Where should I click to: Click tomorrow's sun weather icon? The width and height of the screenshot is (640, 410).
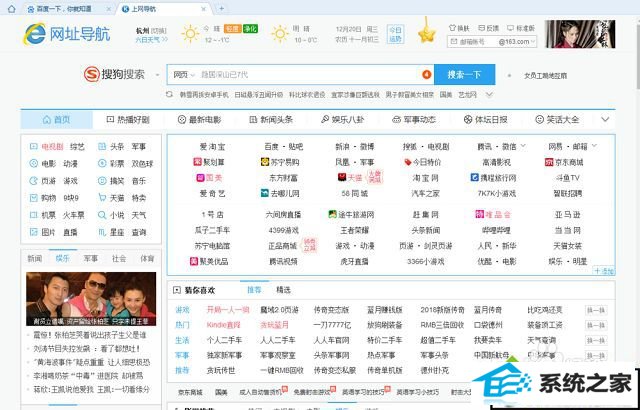coord(280,34)
